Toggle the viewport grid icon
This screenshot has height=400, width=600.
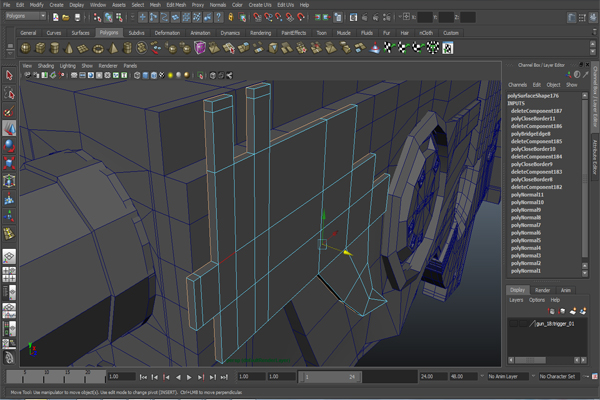[74, 75]
